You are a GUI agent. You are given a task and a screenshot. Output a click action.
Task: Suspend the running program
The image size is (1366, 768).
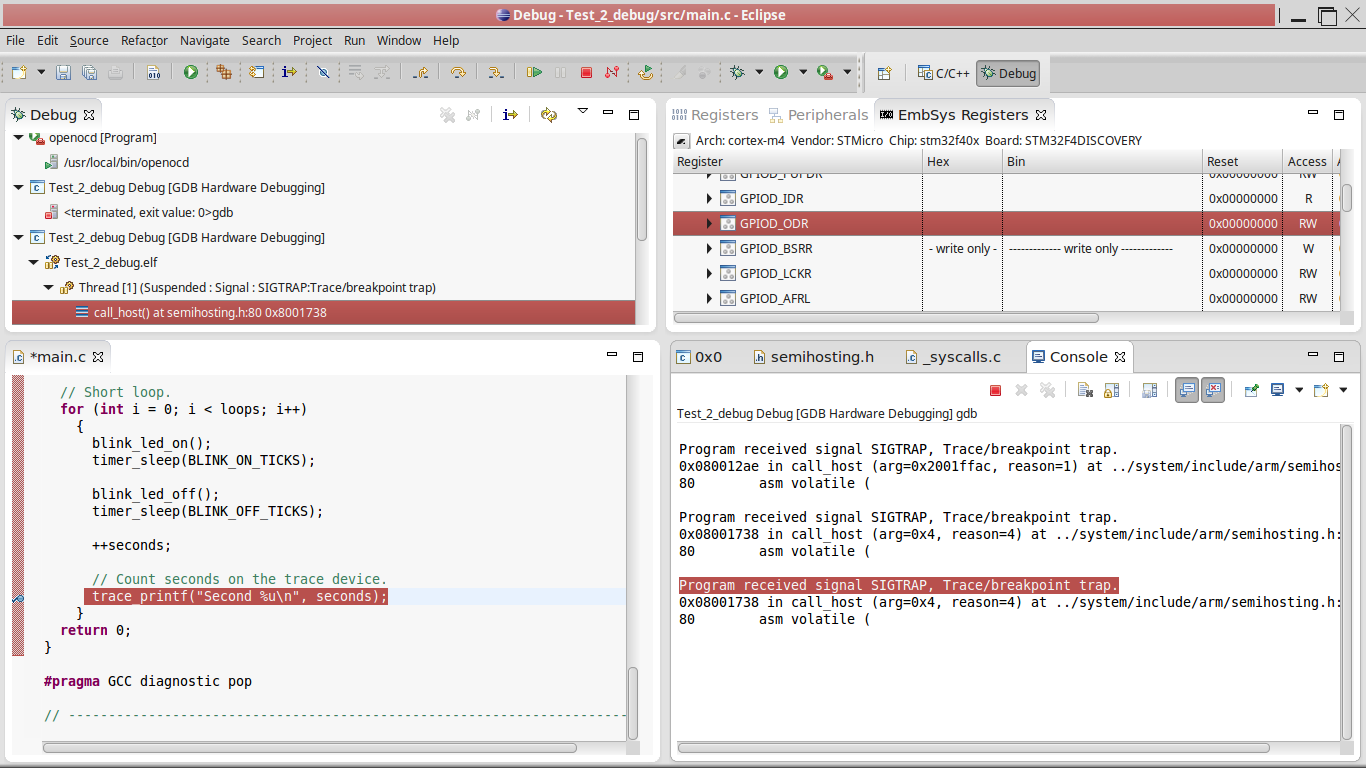(560, 72)
